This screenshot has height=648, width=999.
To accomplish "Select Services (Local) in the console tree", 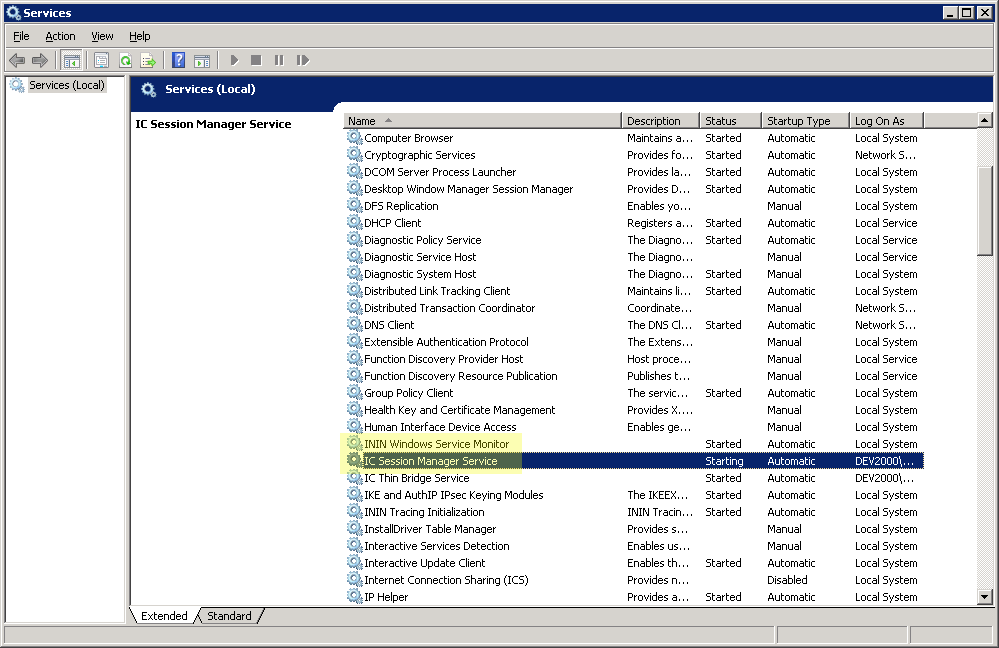I will tap(66, 86).
